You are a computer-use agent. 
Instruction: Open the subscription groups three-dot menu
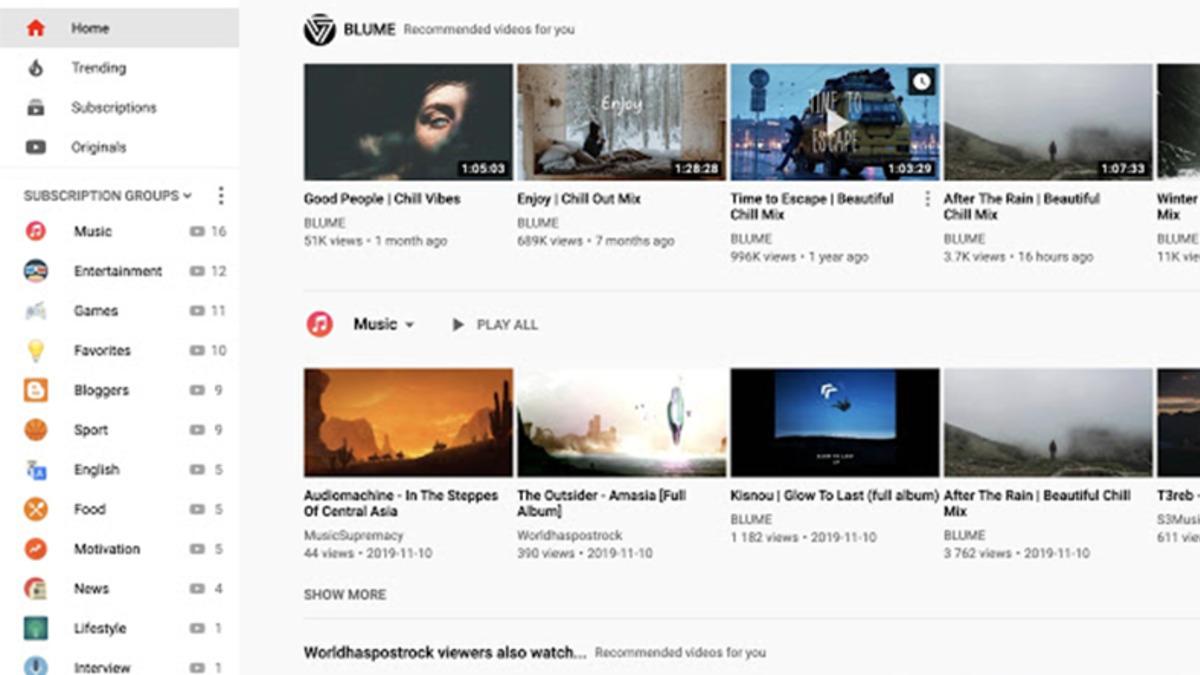click(221, 196)
